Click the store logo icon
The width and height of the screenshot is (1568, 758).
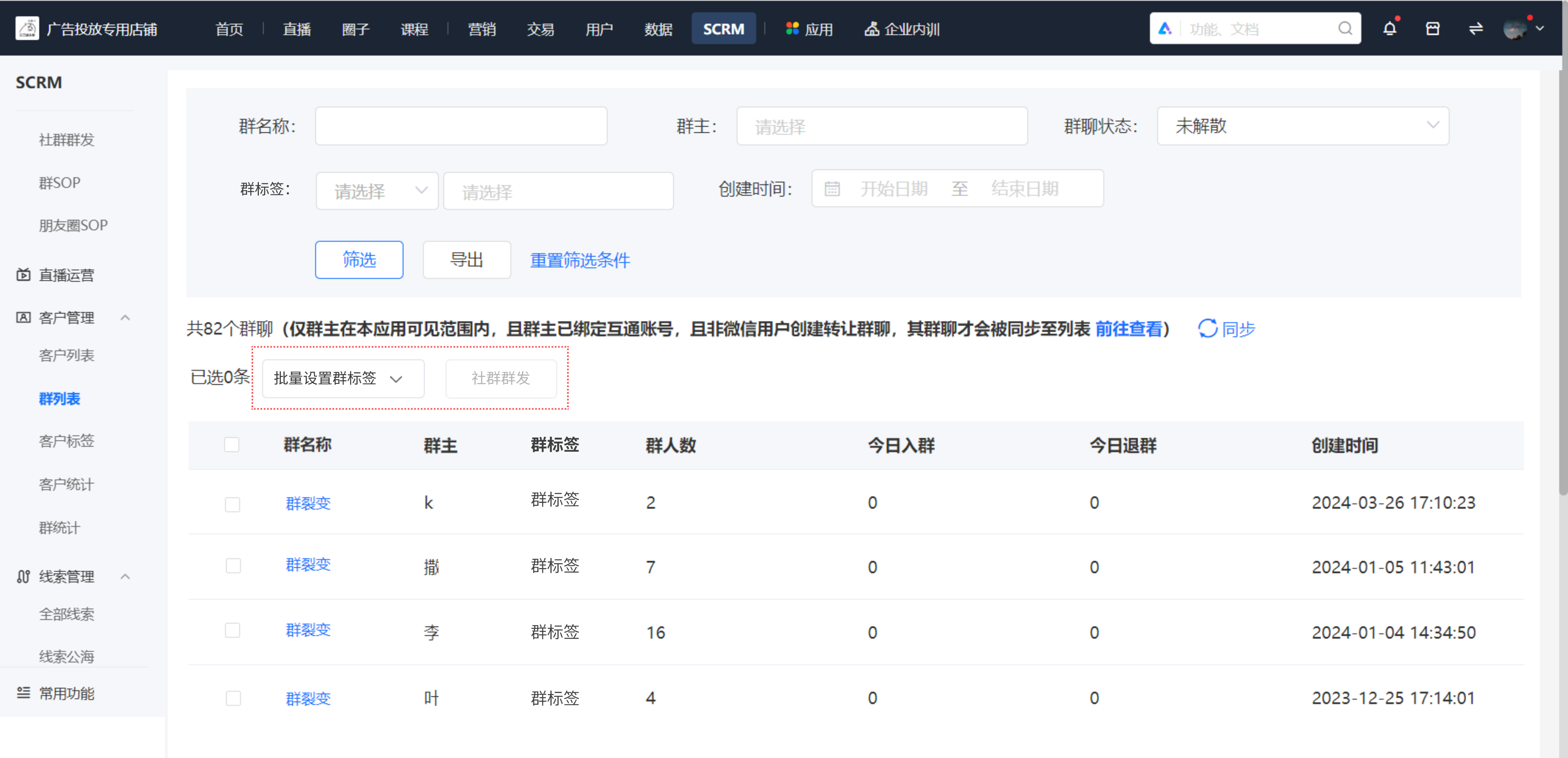[27, 29]
